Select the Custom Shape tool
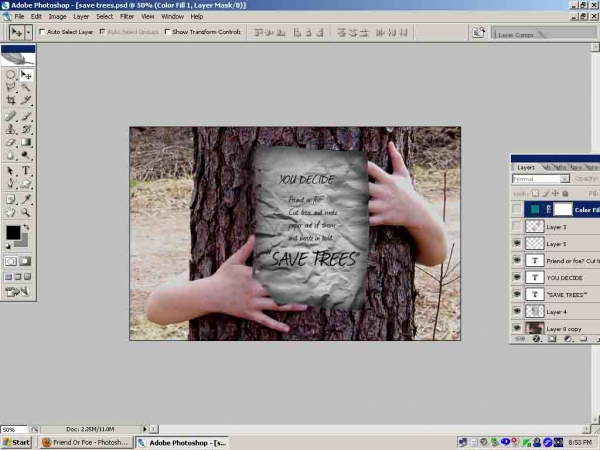Viewport: 600px width, 450px height. click(26, 184)
